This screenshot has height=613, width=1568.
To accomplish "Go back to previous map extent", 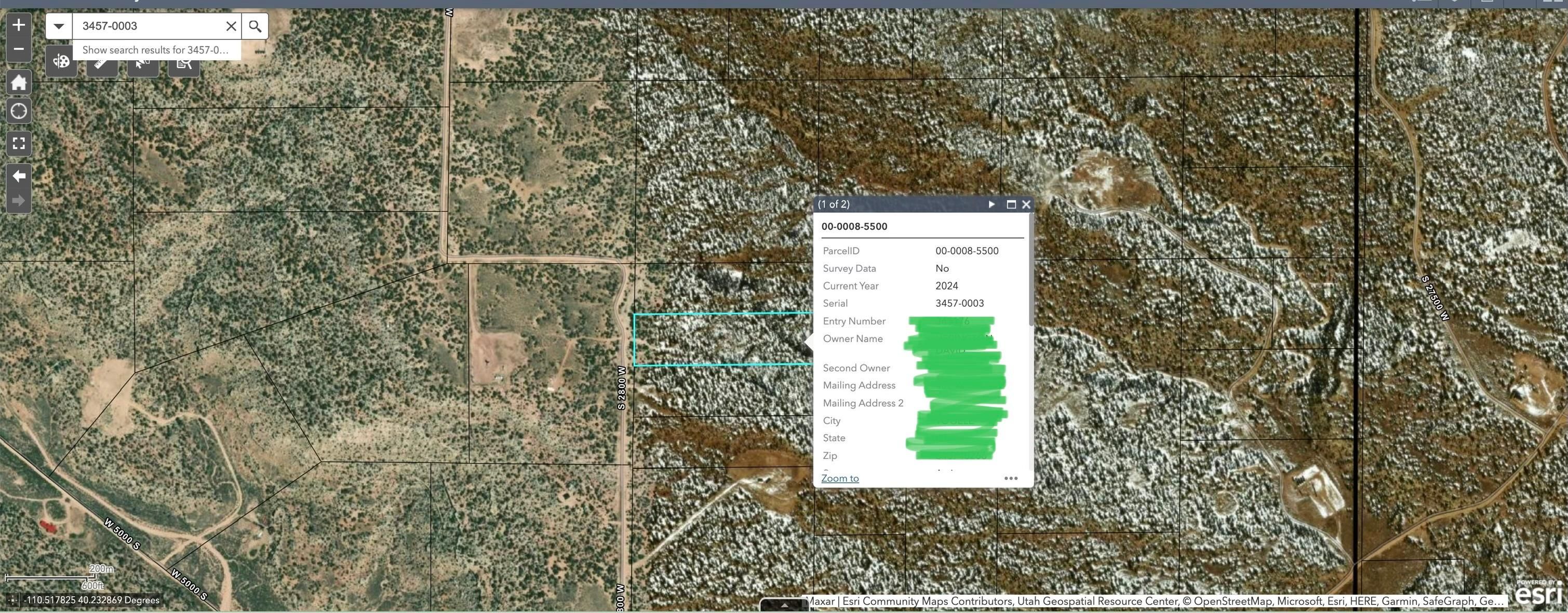I will 18,176.
